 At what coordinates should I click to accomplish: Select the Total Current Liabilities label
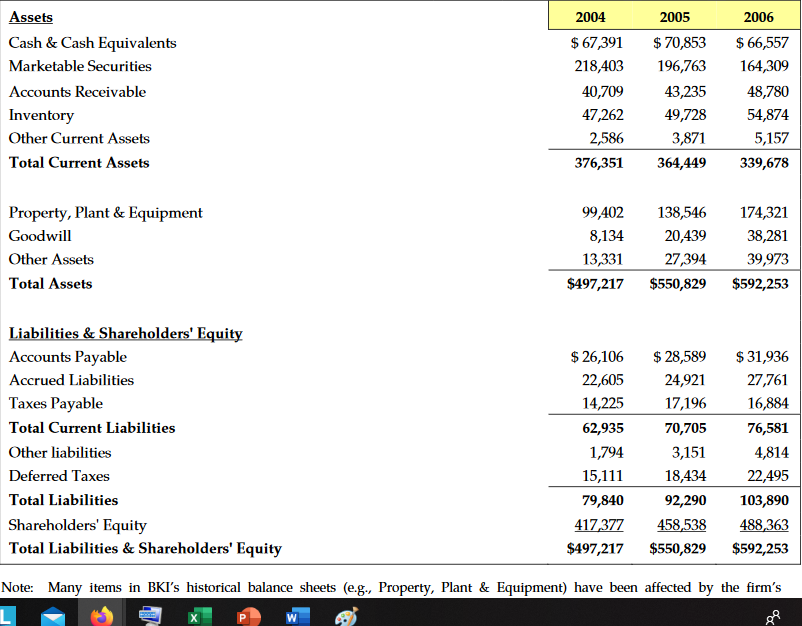tap(91, 427)
